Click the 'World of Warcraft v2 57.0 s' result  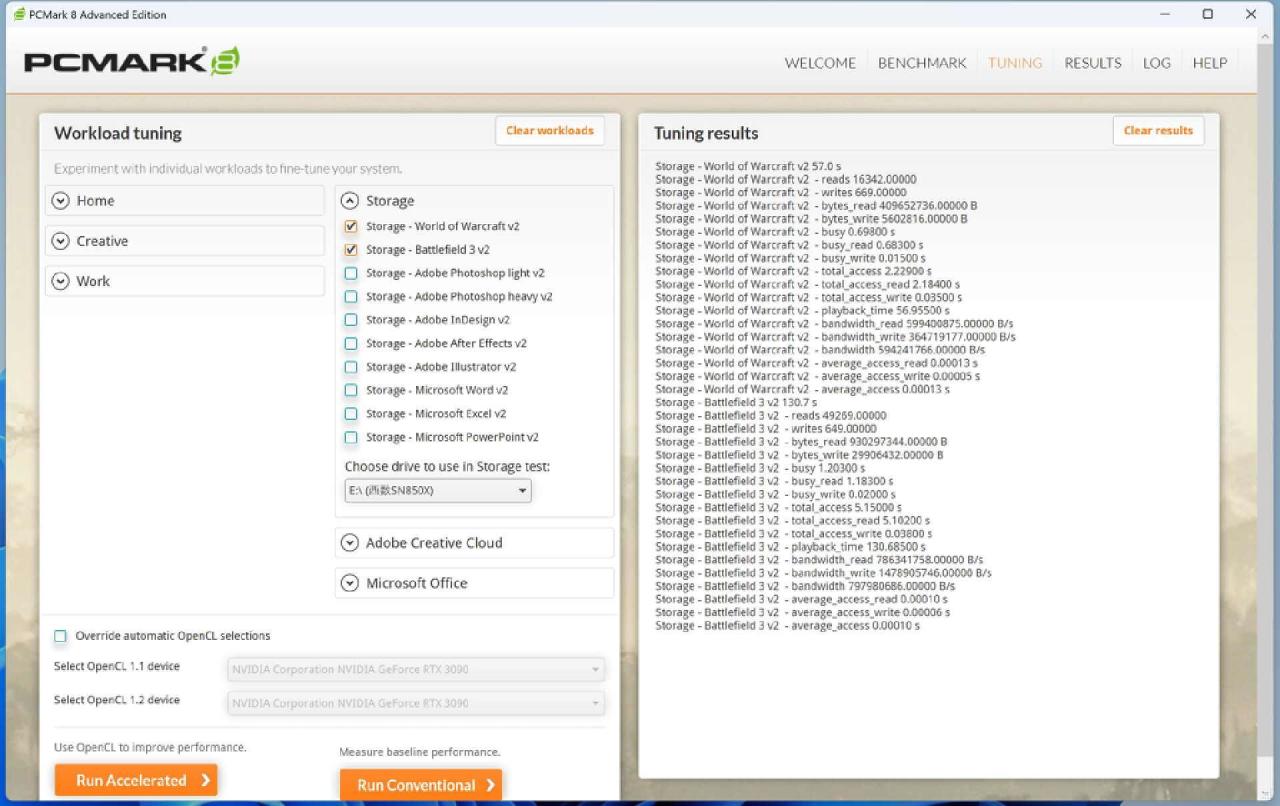click(x=748, y=166)
